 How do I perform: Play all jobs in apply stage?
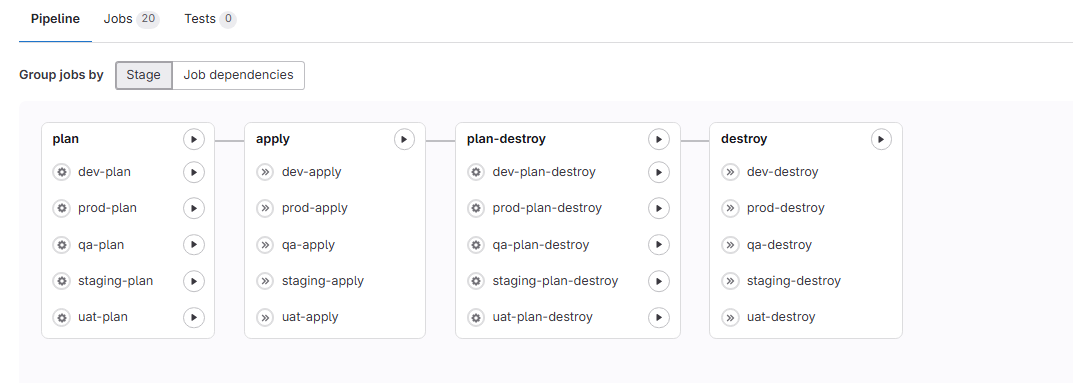point(404,140)
